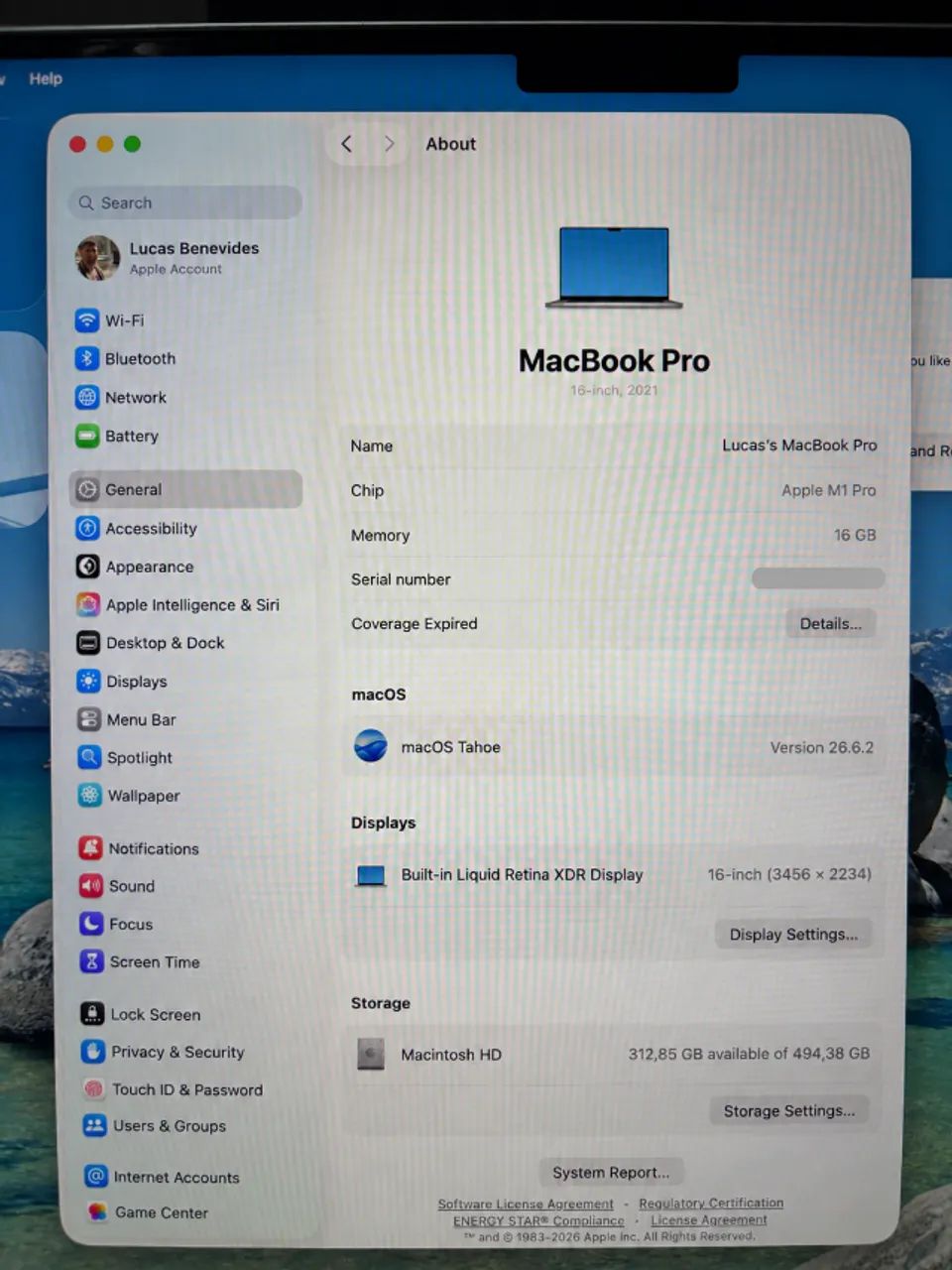This screenshot has height=1270, width=952.
Task: Click 312,85 GB available storage text
Action: coord(749,1054)
